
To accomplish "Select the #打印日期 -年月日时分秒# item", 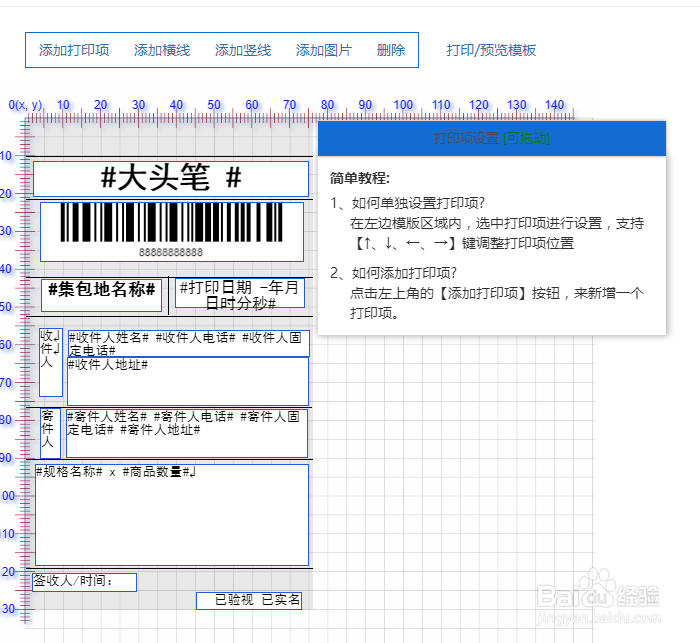I will 240,293.
